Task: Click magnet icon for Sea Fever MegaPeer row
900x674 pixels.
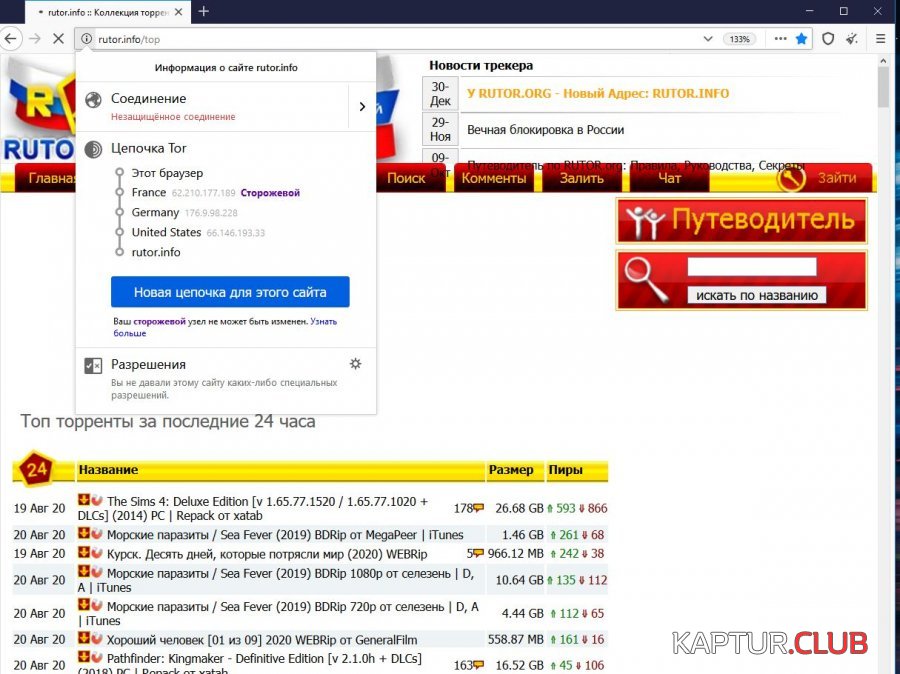Action: (96, 533)
